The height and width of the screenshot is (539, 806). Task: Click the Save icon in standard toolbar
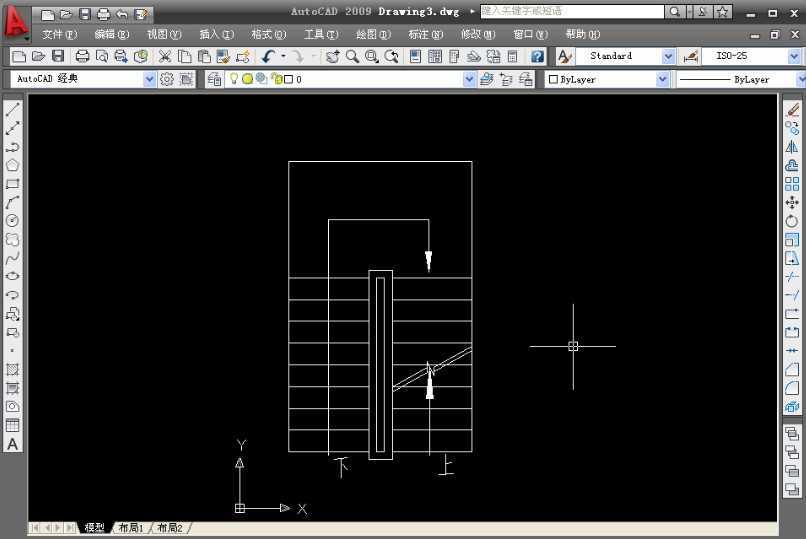(58, 56)
